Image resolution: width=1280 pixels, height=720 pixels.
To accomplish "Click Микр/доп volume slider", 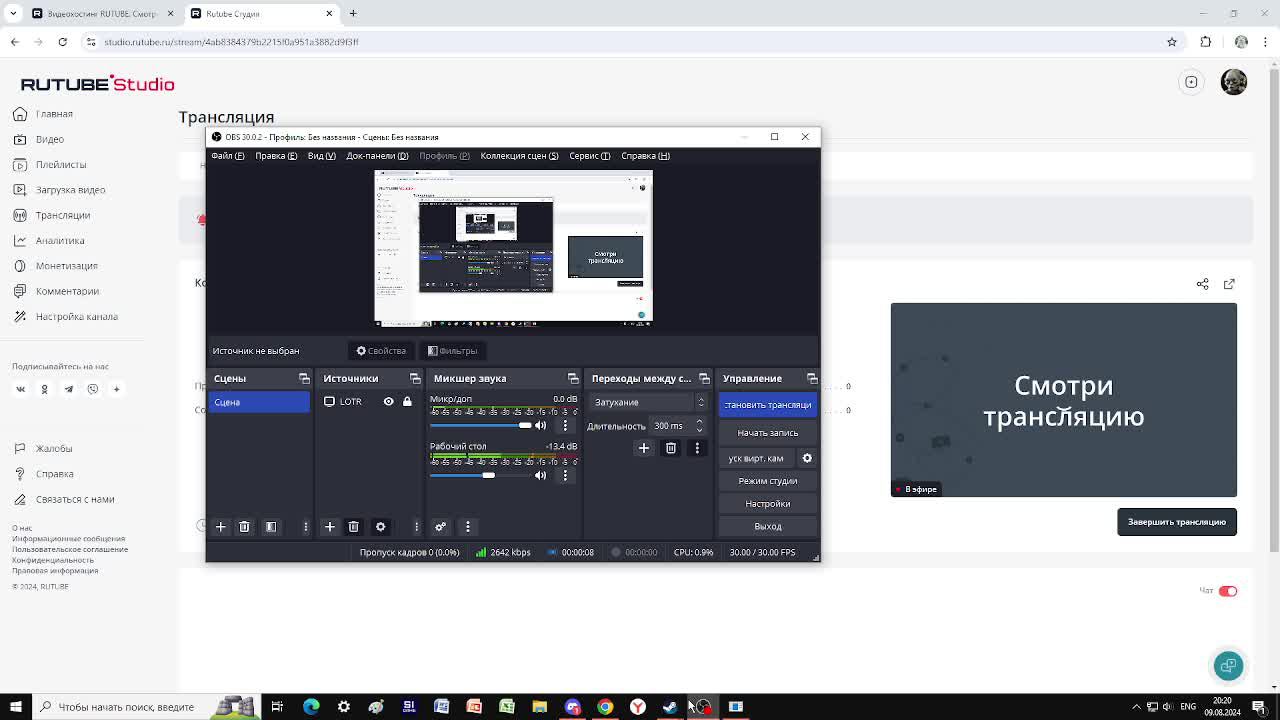I will (x=481, y=426).
